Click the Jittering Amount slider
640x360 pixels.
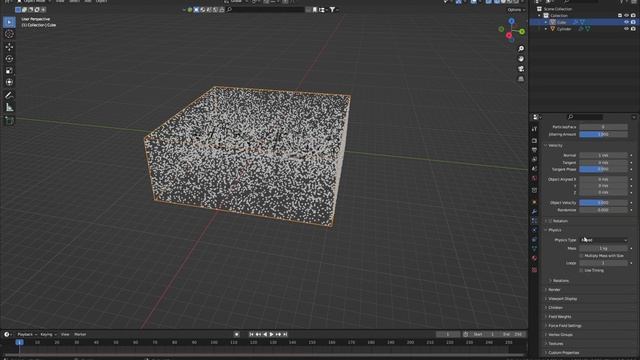pyautogui.click(x=603, y=134)
